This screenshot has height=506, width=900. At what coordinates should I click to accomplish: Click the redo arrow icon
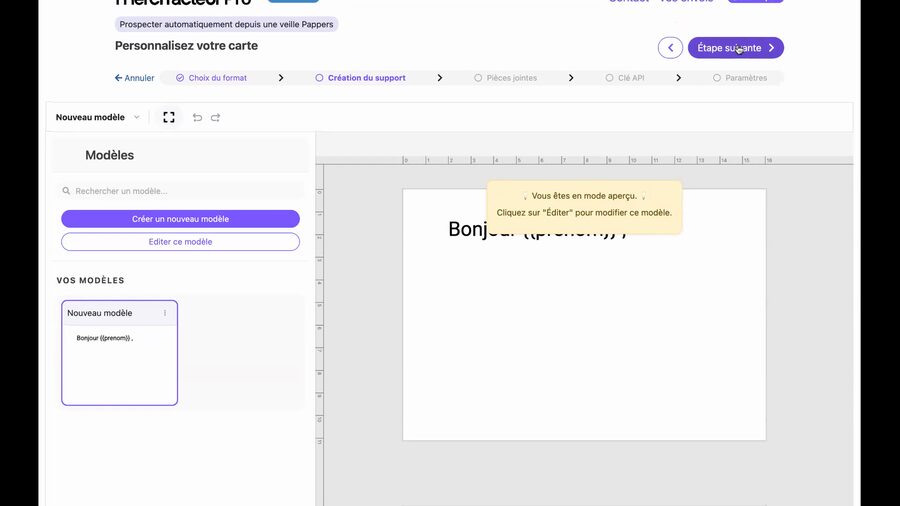(215, 118)
